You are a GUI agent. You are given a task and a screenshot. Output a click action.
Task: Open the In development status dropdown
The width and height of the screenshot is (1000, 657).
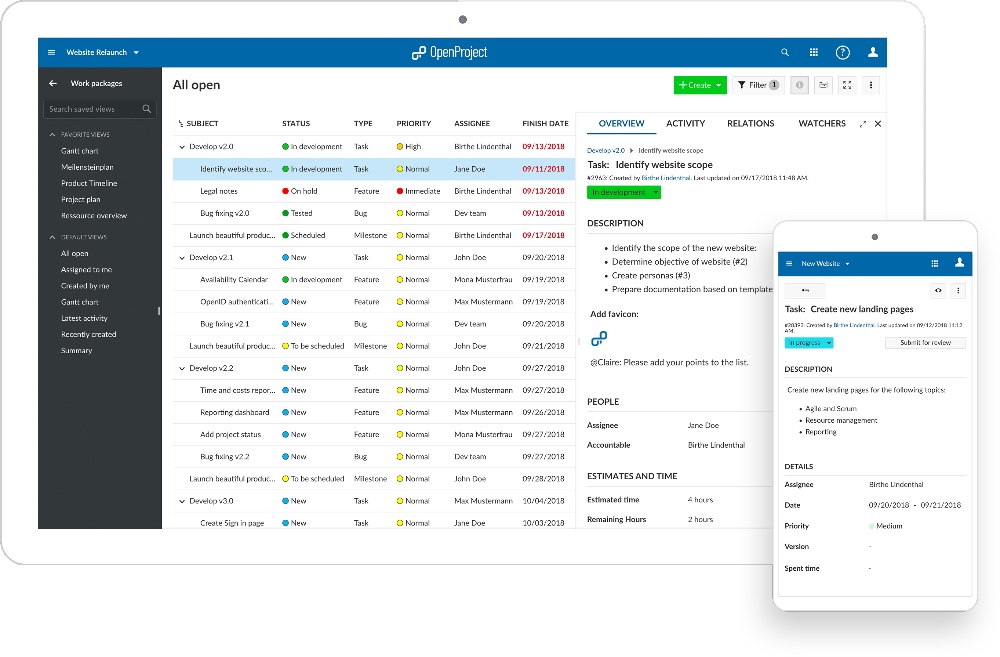pos(623,192)
